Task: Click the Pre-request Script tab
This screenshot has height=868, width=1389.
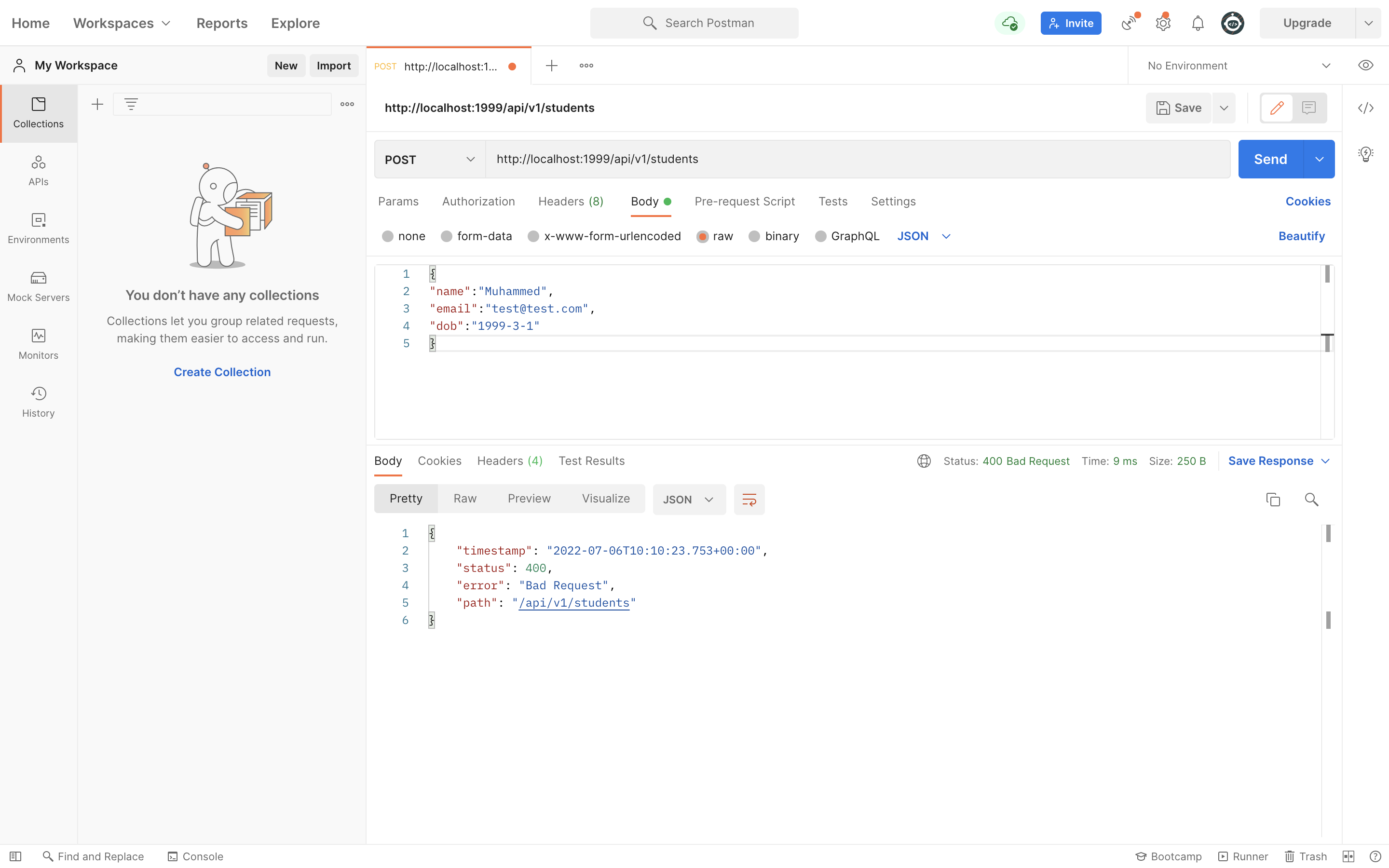Action: click(745, 202)
